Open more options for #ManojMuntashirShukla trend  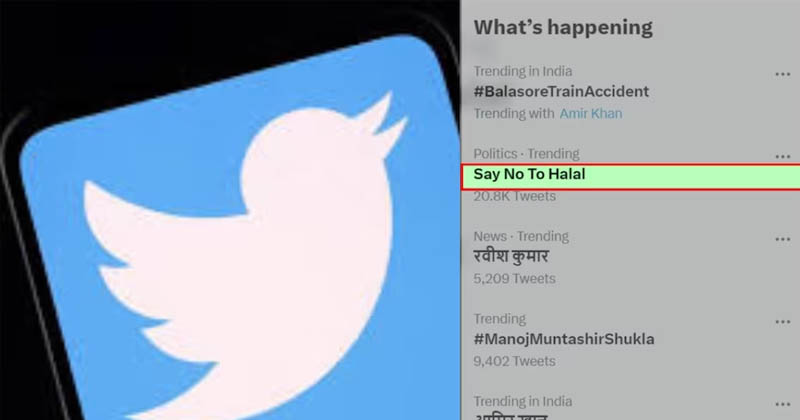click(x=782, y=322)
